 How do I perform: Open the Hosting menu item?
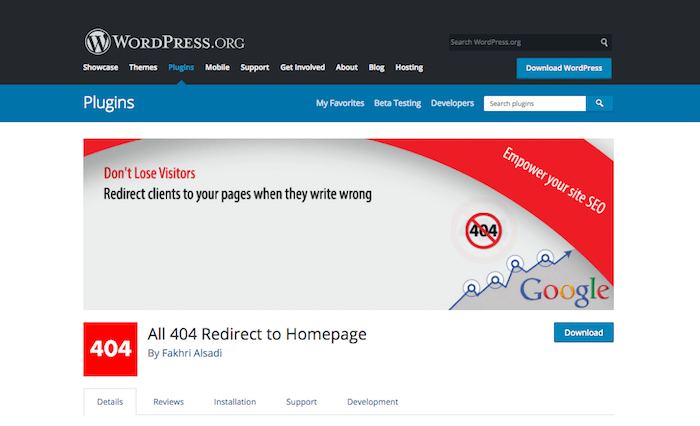pyautogui.click(x=409, y=68)
